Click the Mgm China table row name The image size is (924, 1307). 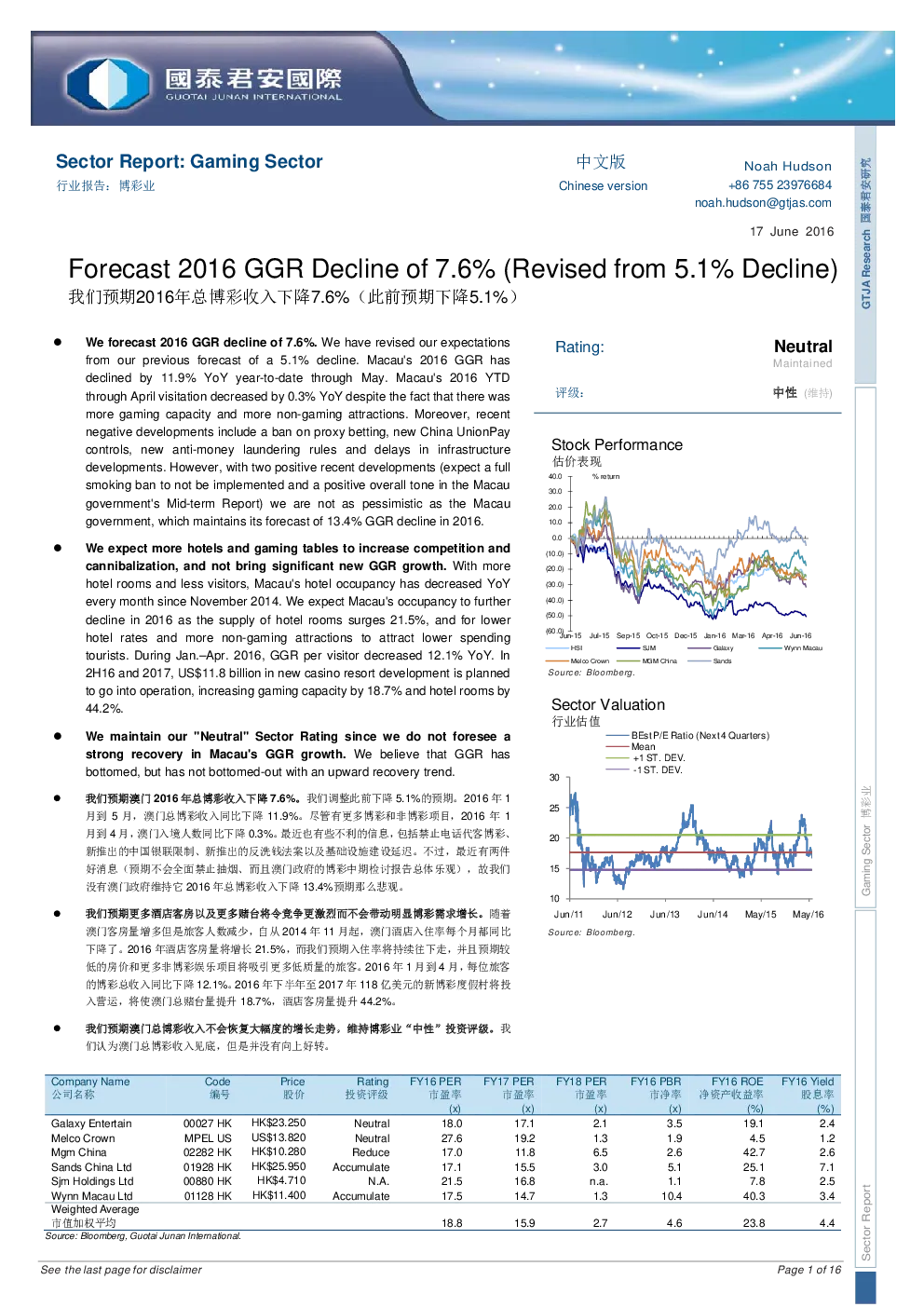tap(79, 1152)
